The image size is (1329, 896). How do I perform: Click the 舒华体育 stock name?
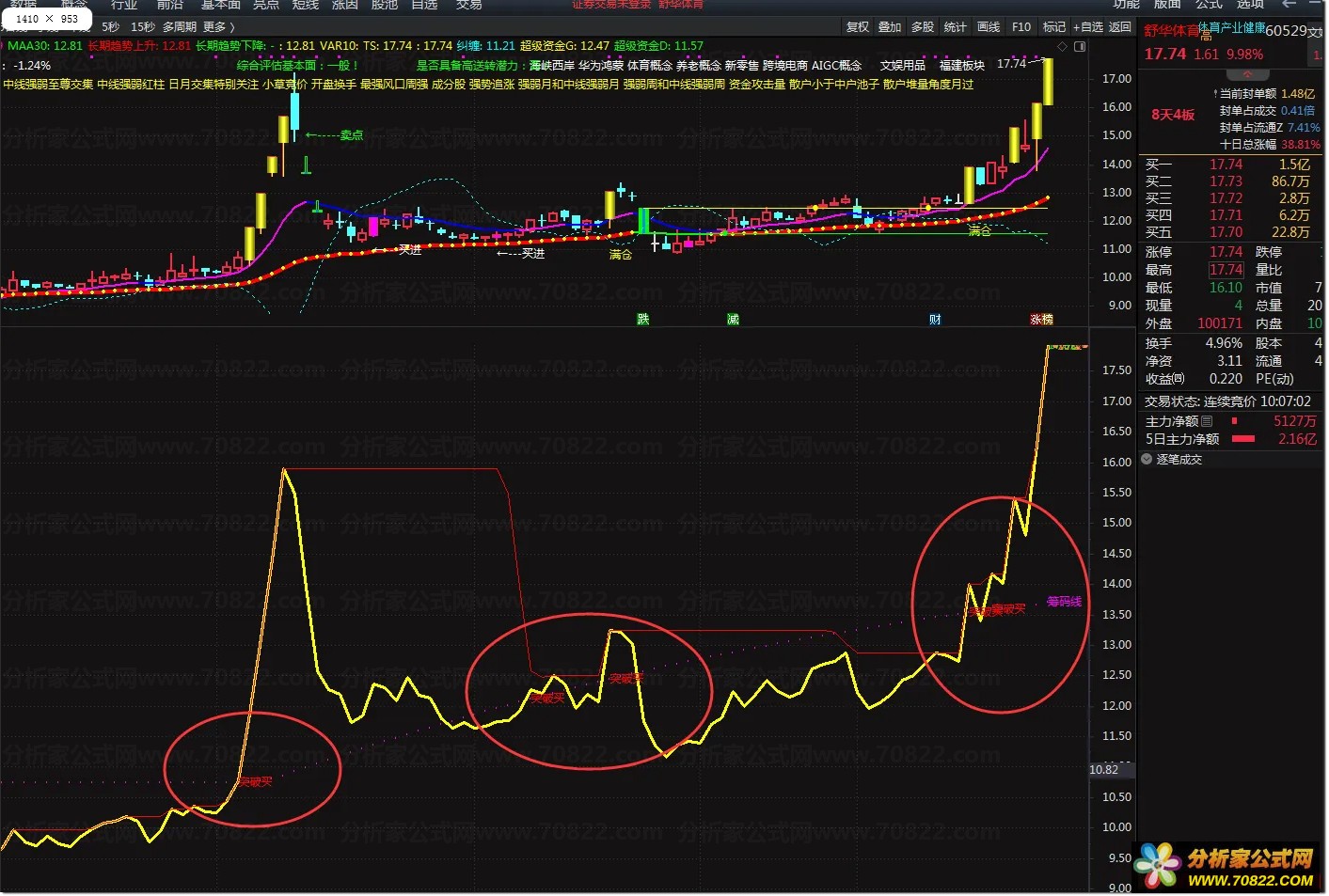[1172, 31]
